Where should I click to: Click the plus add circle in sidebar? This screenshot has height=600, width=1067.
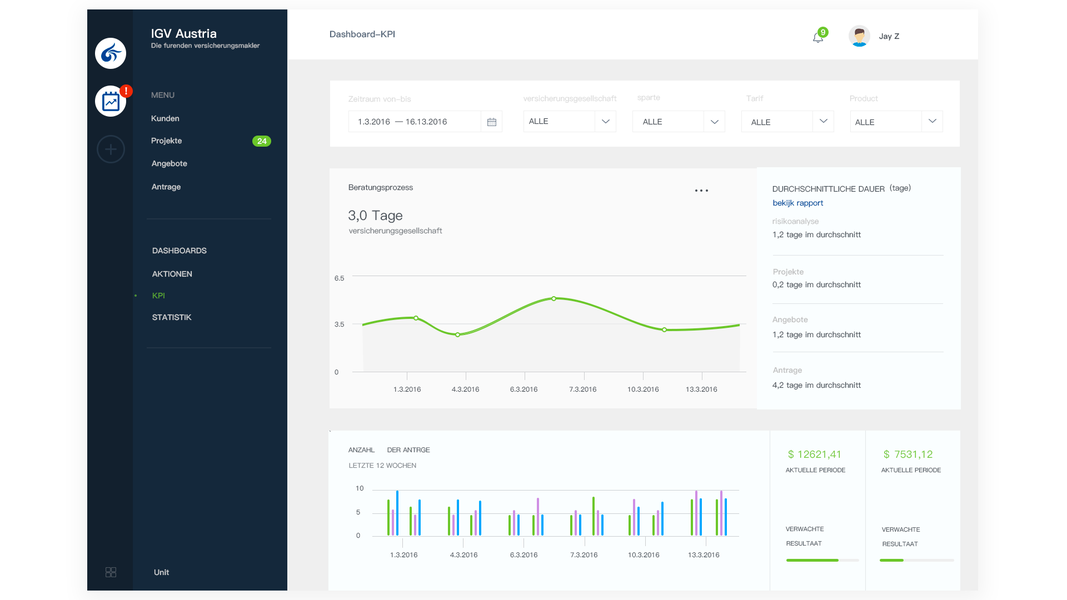[110, 149]
